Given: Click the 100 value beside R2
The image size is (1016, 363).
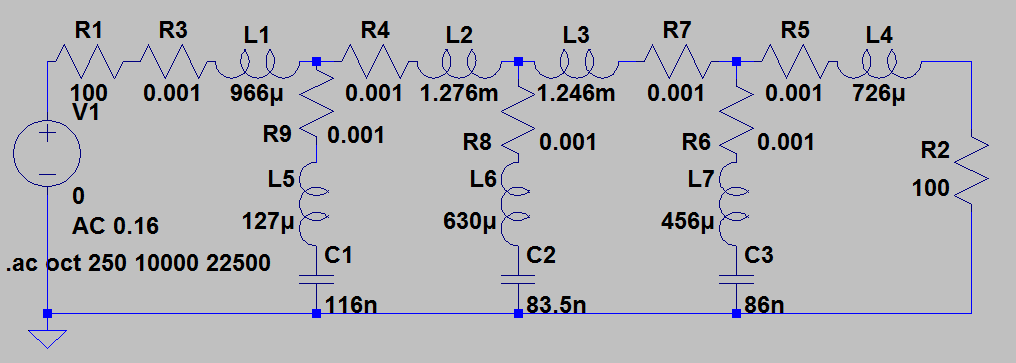Looking at the screenshot, I should tap(931, 189).
